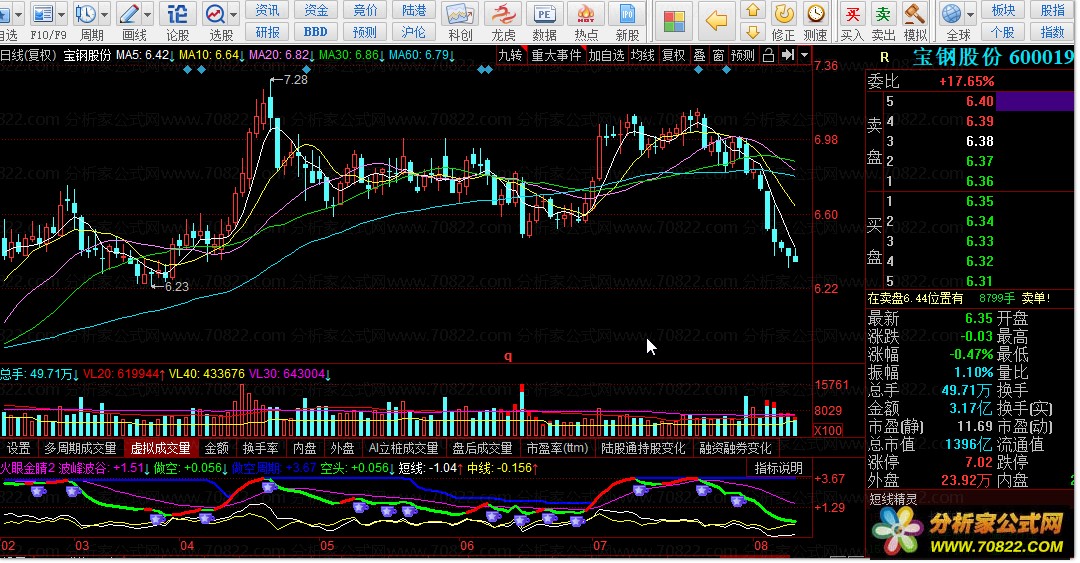The height and width of the screenshot is (563, 1080).
Task: Open the 选股 stock screener icon
Action: (216, 14)
